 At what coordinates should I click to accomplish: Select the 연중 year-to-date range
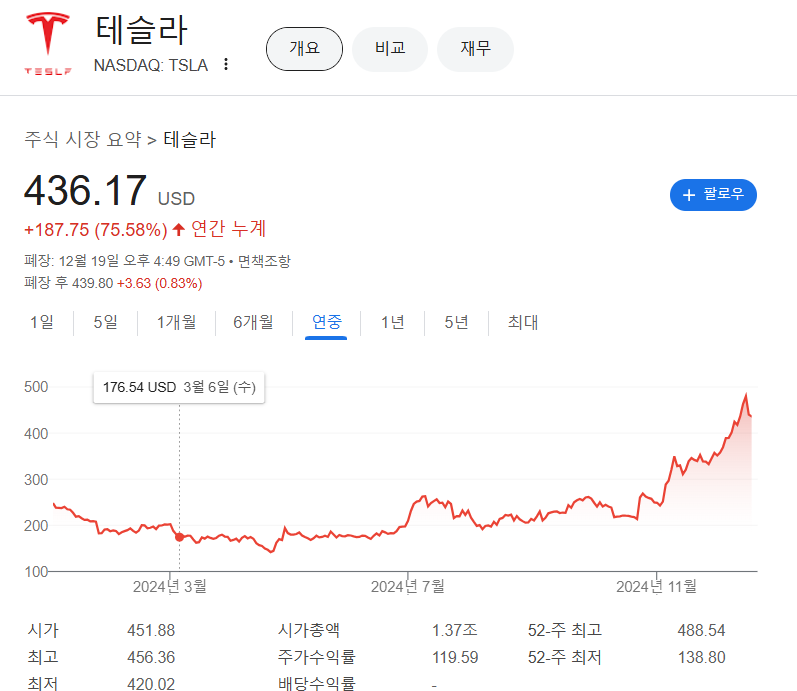coord(326,322)
